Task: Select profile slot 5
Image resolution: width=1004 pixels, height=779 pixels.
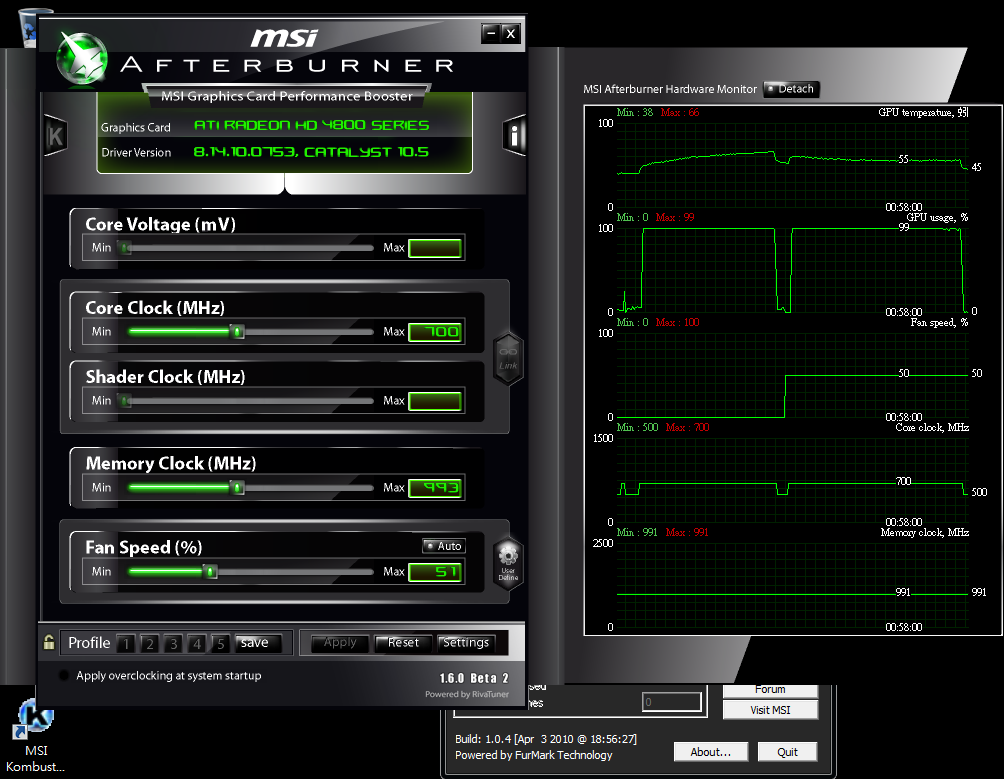Action: [x=221, y=643]
